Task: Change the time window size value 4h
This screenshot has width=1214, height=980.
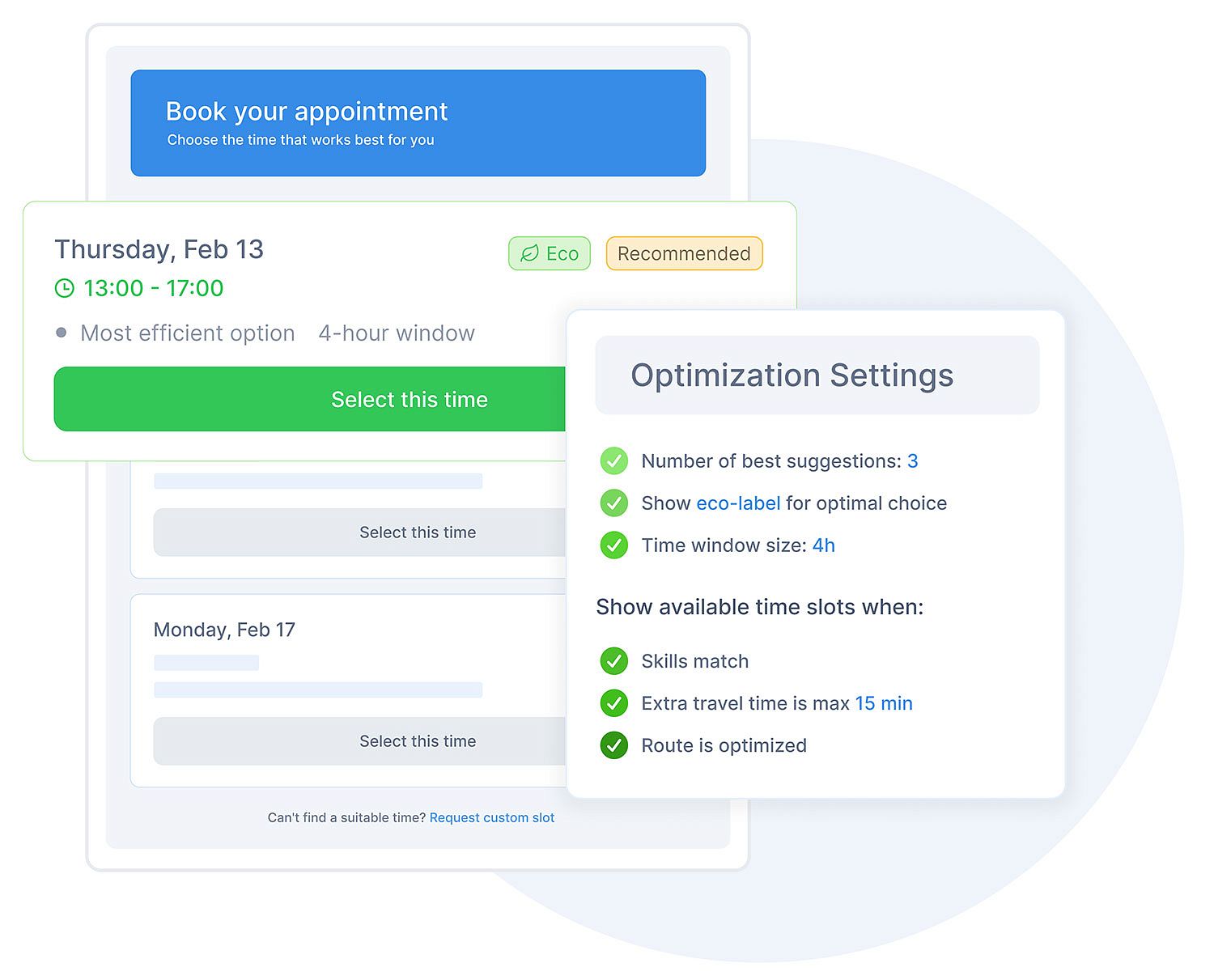Action: click(x=823, y=545)
